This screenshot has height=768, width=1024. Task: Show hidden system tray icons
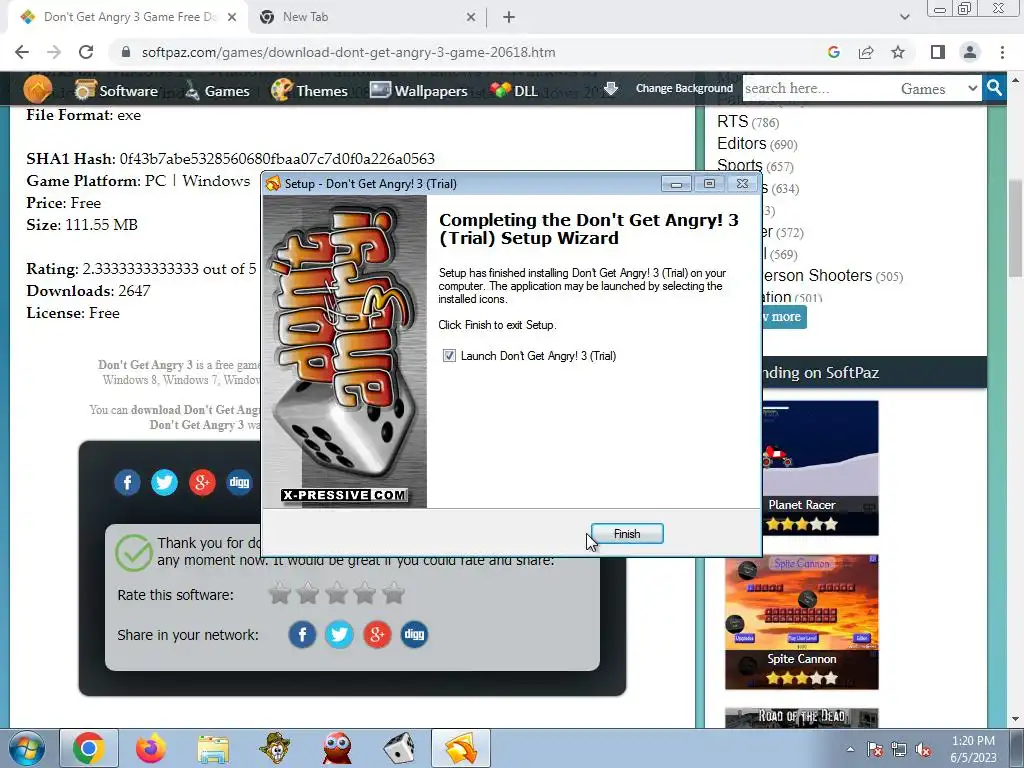pos(850,749)
